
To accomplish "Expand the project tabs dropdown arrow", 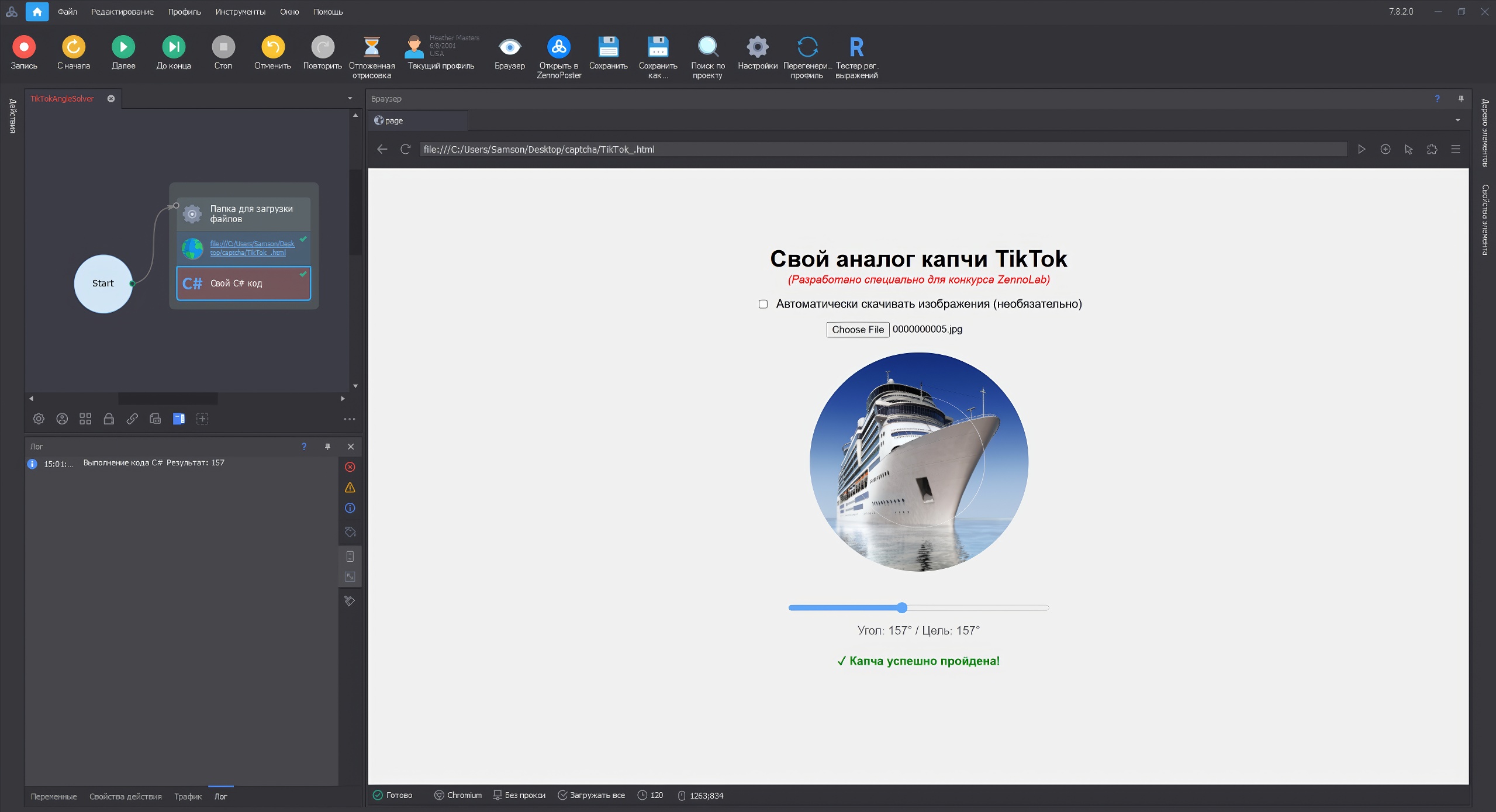I will (x=350, y=98).
